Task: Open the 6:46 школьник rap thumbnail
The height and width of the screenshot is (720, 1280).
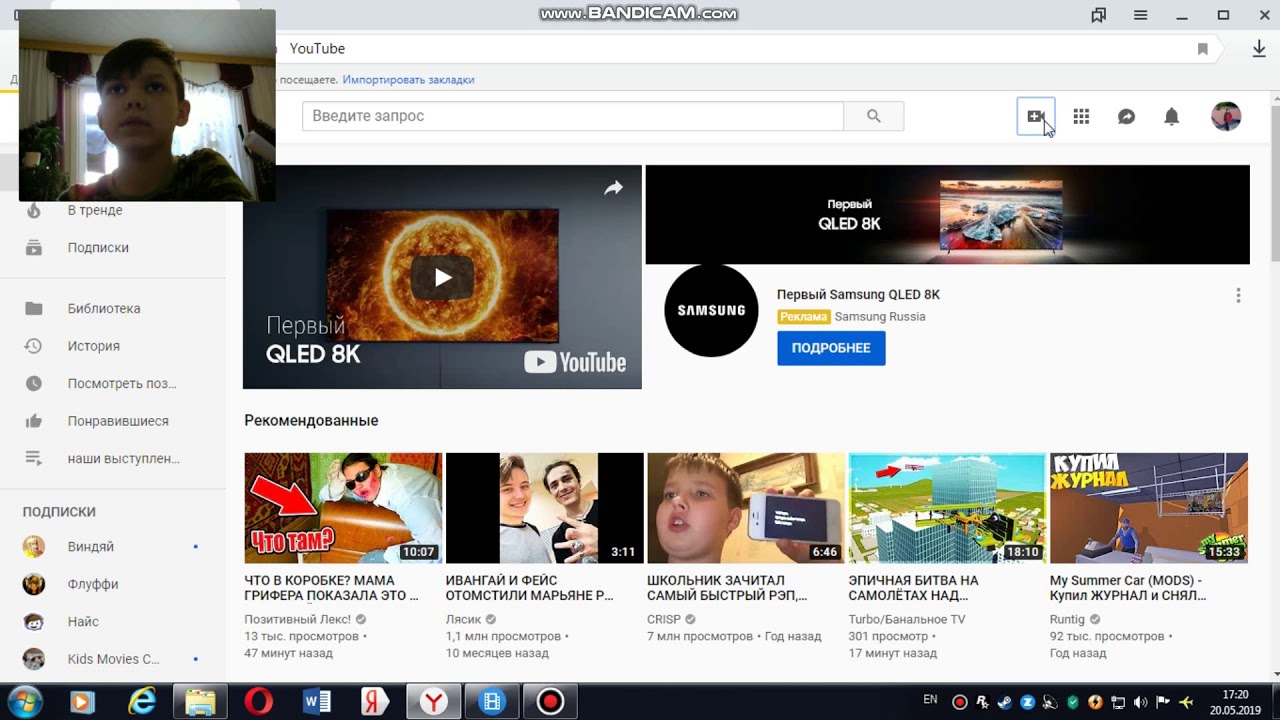Action: (746, 508)
